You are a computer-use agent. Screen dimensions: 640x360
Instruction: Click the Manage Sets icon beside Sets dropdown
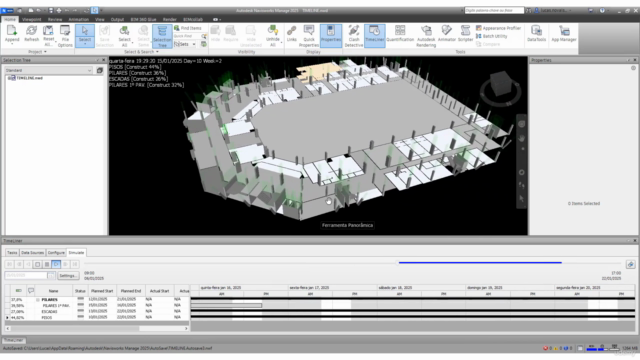coord(204,44)
